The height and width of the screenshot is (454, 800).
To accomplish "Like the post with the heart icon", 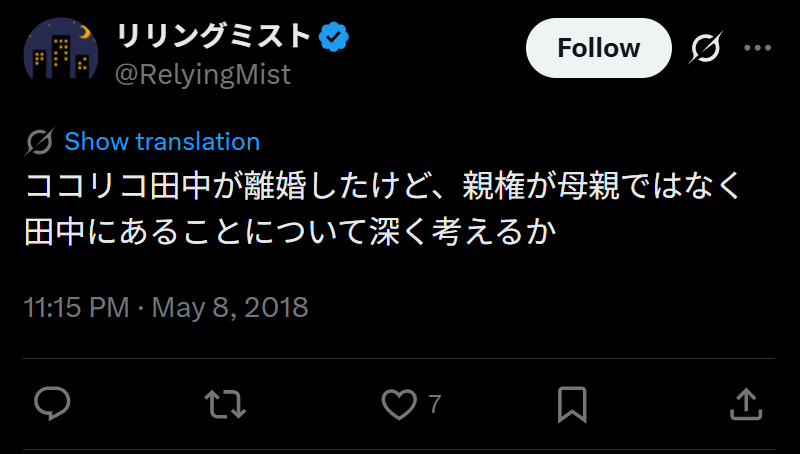I will [398, 404].
